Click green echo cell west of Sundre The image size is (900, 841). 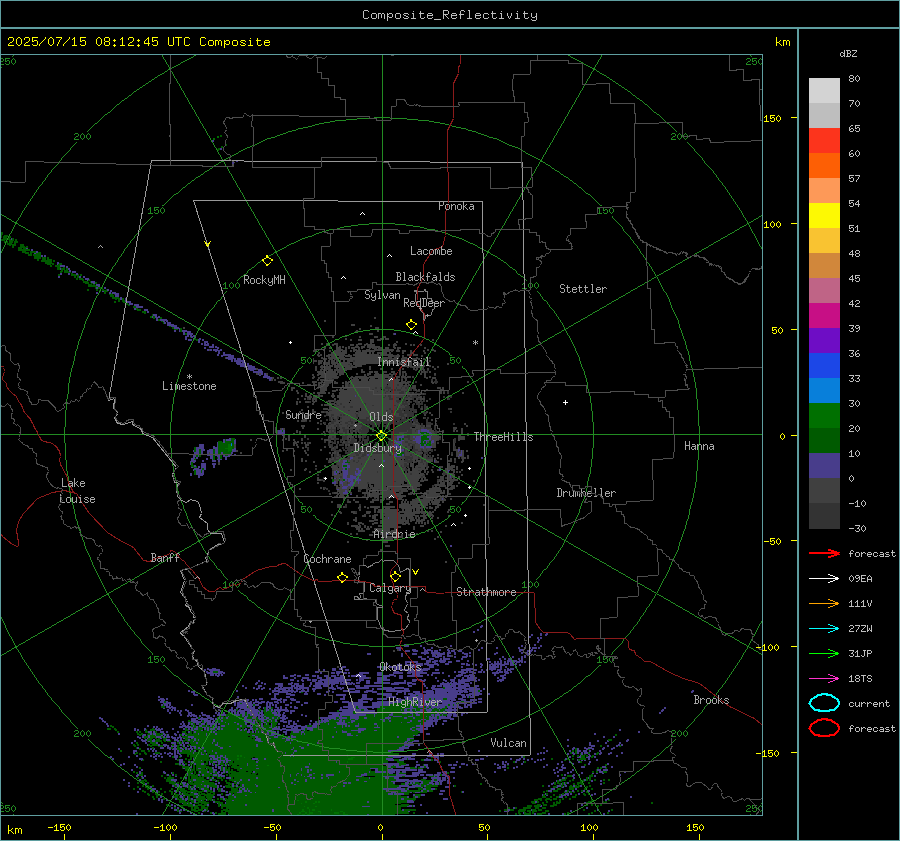[226, 446]
